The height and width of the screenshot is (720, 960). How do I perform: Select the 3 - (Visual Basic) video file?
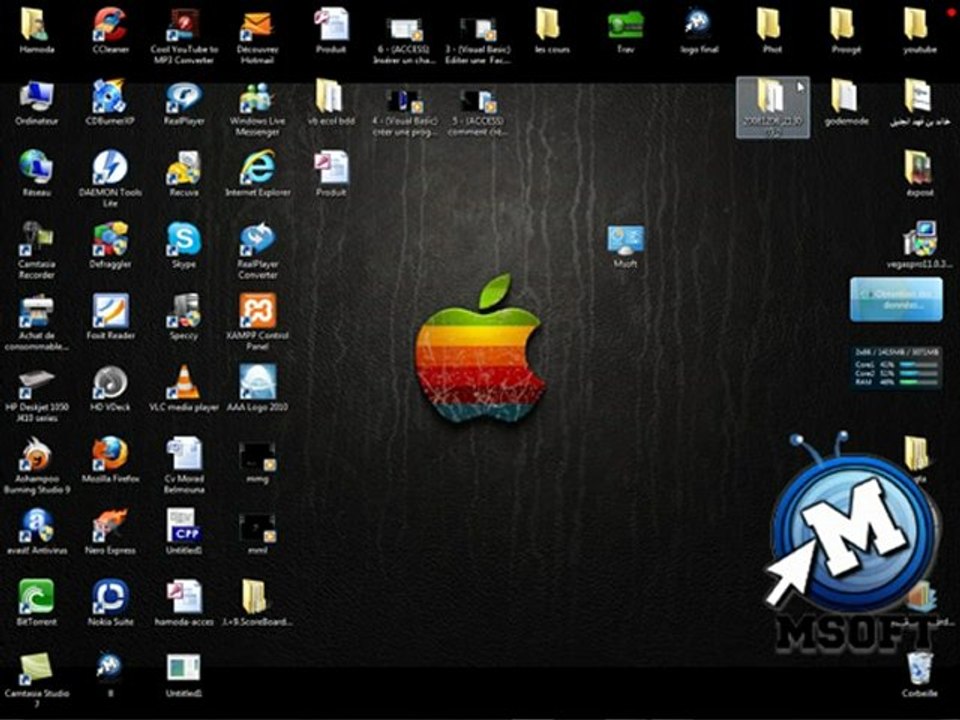click(478, 40)
